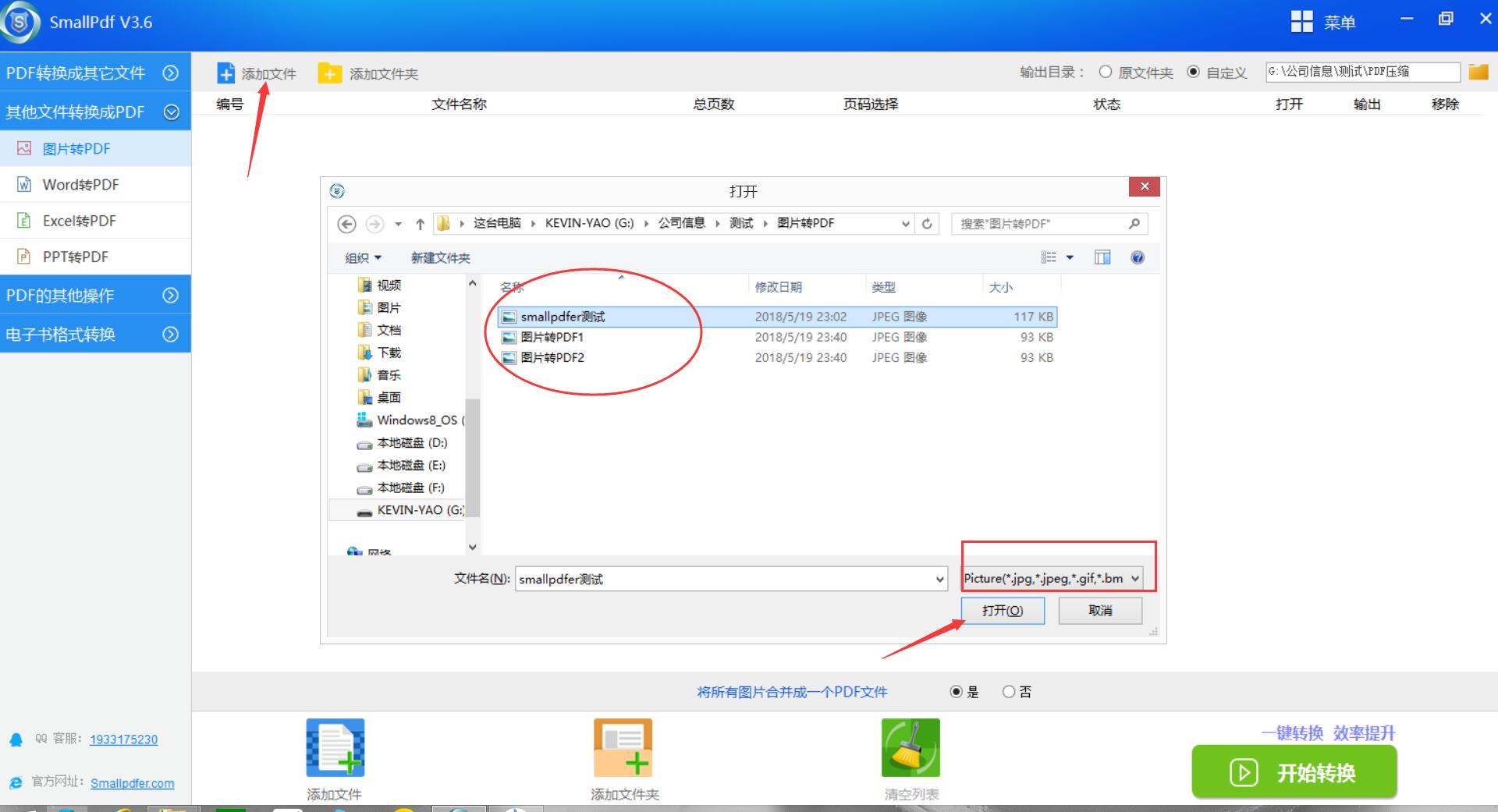
Task: Click the output directory path field
Action: [1362, 72]
